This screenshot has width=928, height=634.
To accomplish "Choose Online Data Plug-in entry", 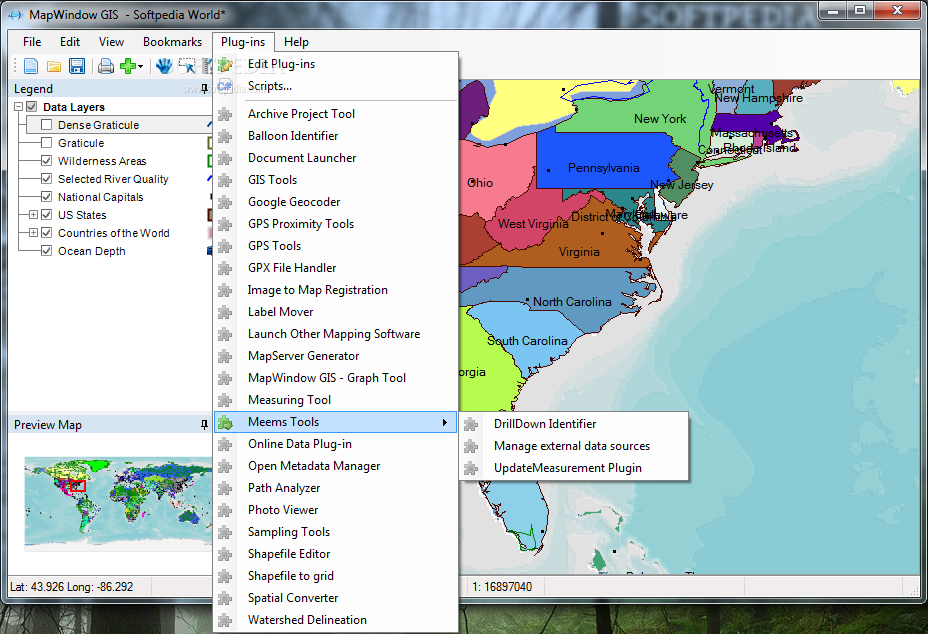I will (x=336, y=444).
